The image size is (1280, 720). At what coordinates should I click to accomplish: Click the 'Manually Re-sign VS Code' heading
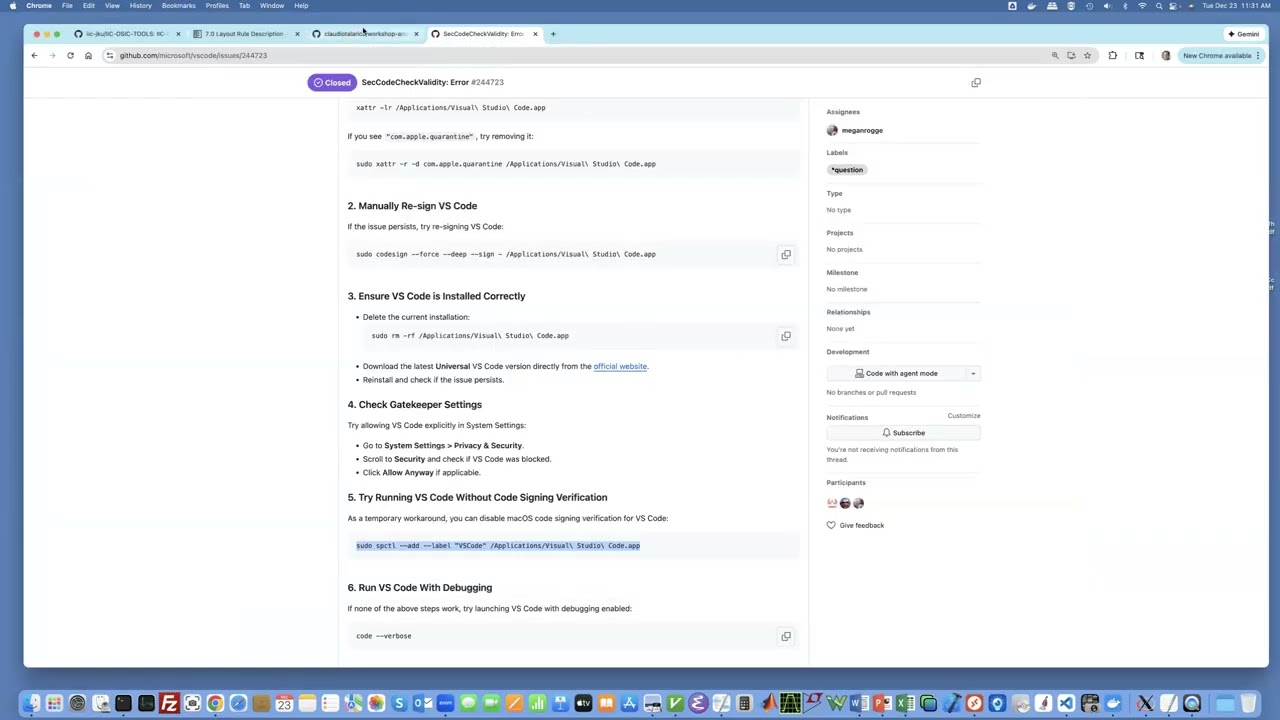tap(412, 206)
